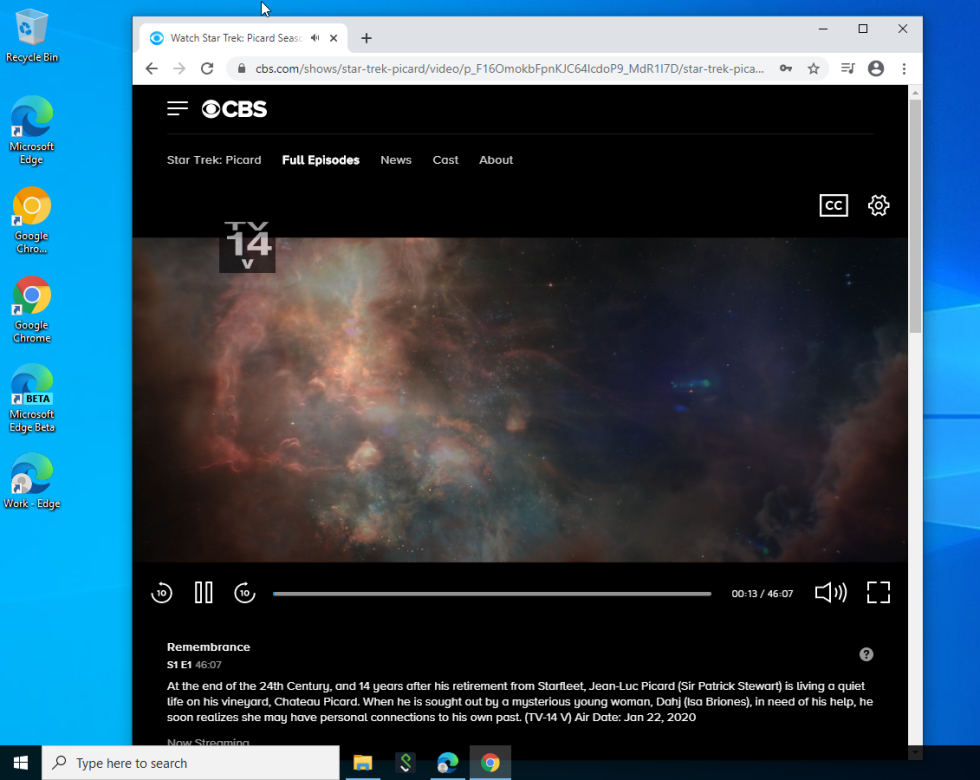Open the CBS hamburger navigation menu
The width and height of the screenshot is (980, 780).
pyautogui.click(x=177, y=108)
